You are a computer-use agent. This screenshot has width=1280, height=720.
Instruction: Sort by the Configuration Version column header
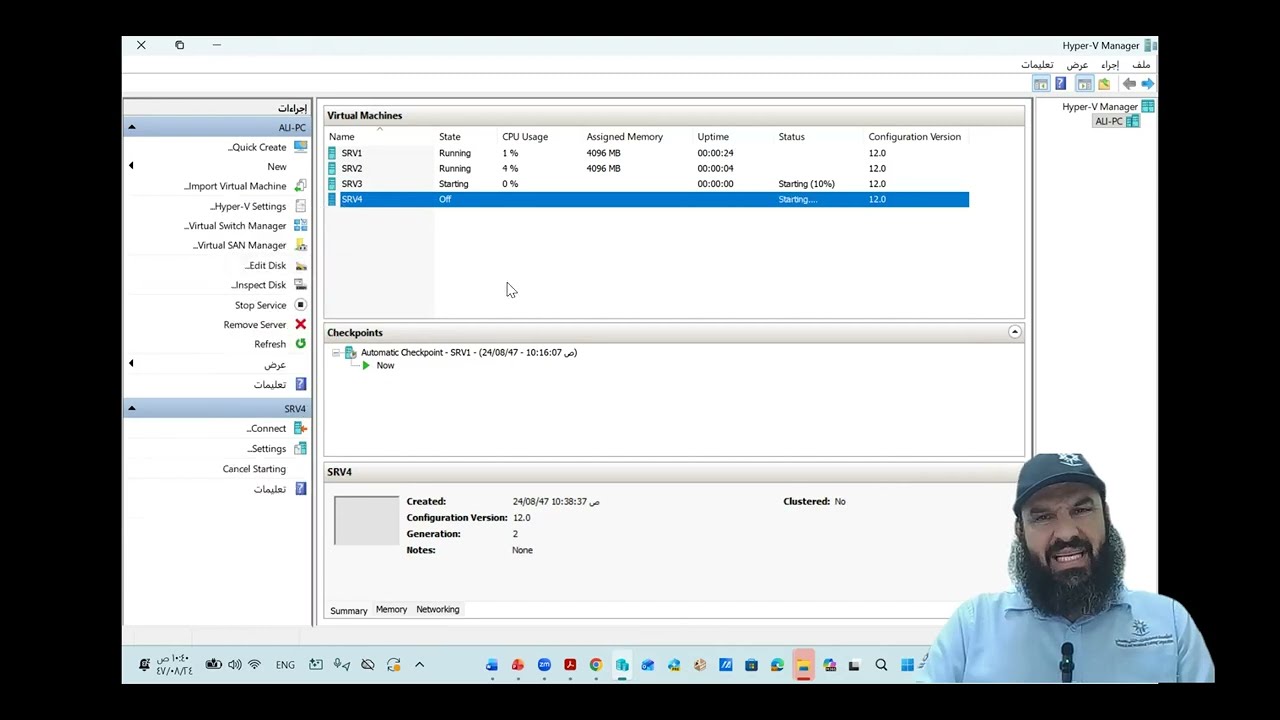coord(915,137)
